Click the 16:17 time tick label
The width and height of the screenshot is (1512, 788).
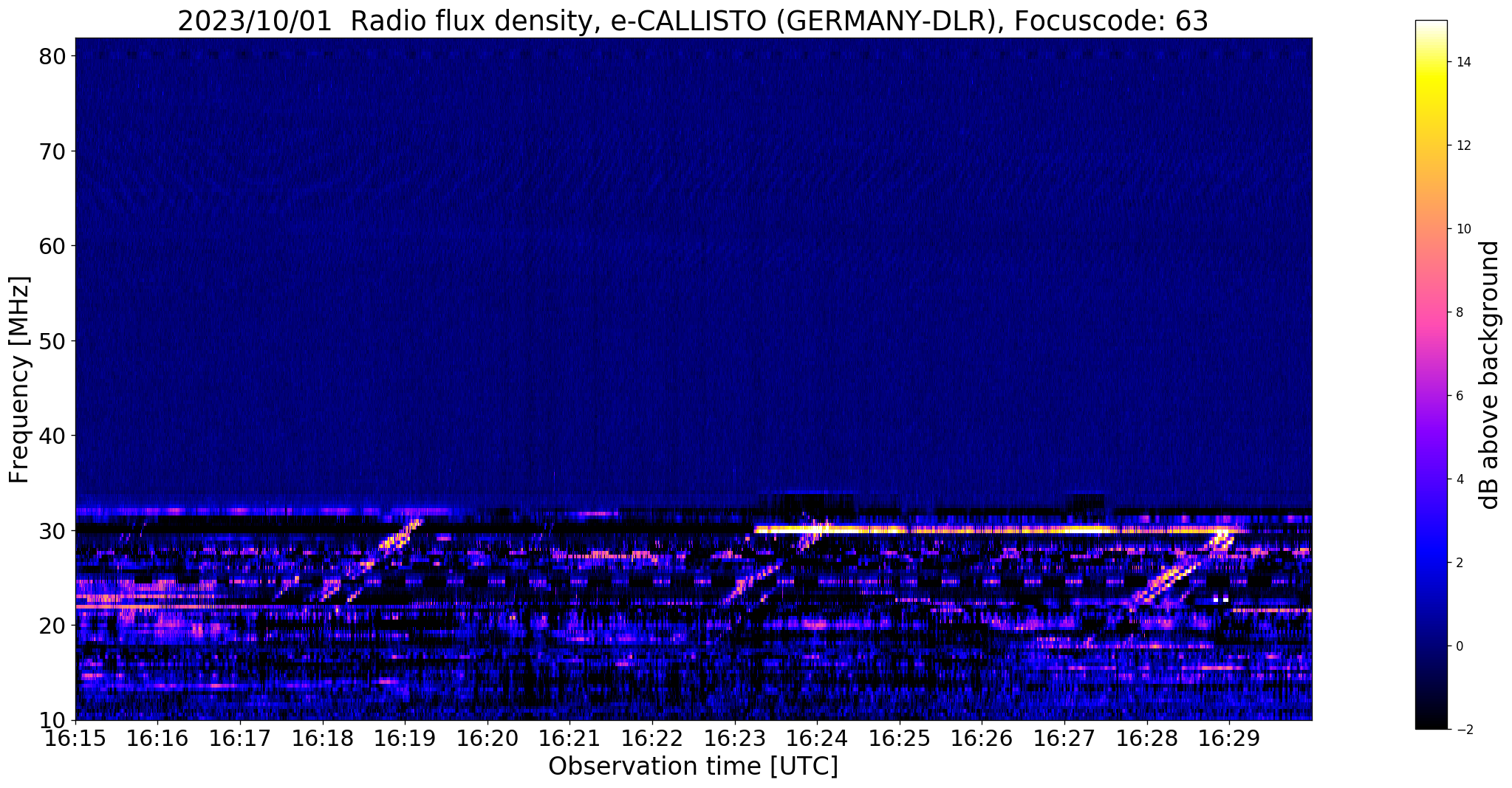[240, 739]
